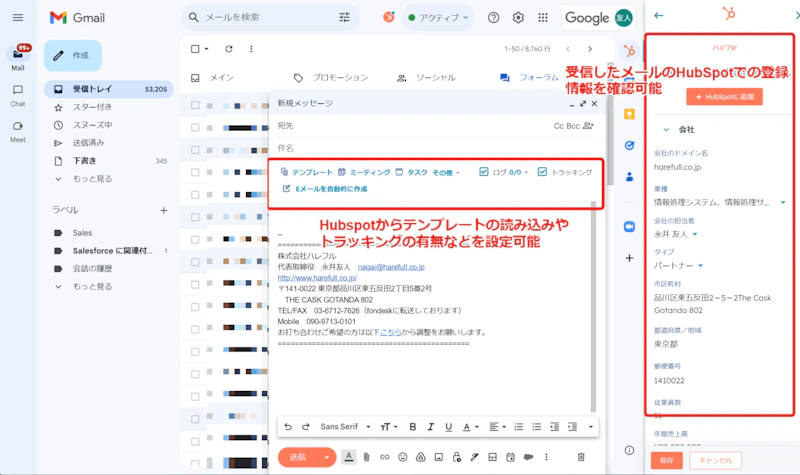
Task: Click the 作成 compose button
Action: pos(73,56)
